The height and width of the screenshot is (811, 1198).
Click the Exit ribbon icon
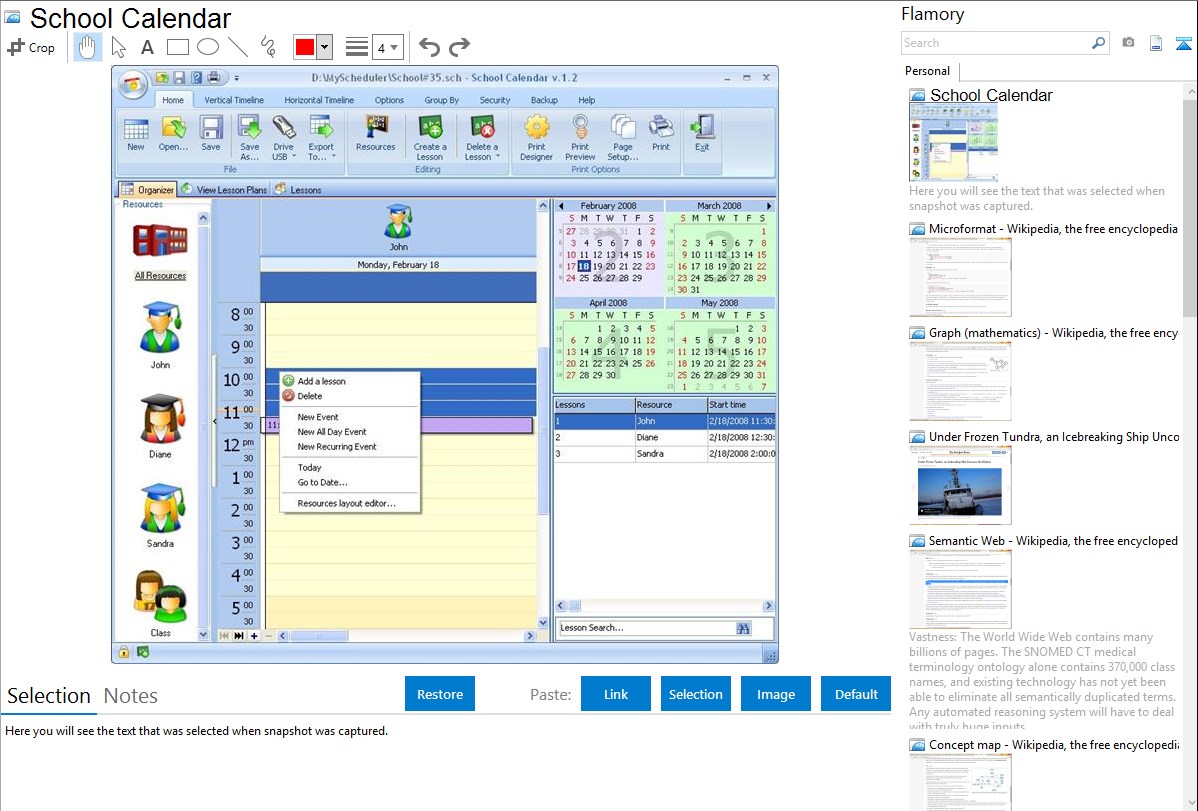click(701, 134)
